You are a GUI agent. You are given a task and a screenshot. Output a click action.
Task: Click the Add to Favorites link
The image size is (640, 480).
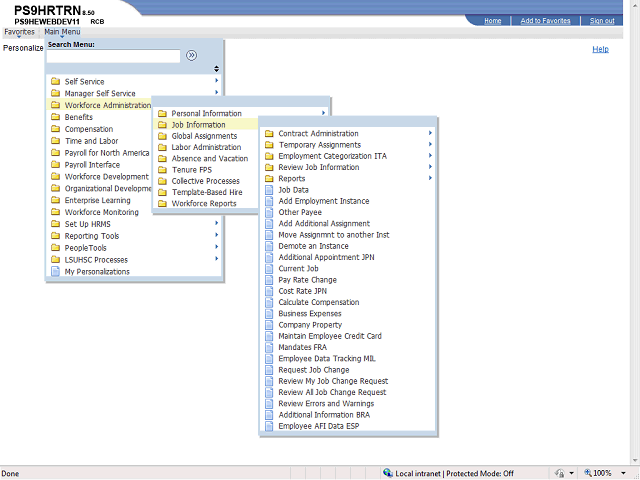coord(545,21)
